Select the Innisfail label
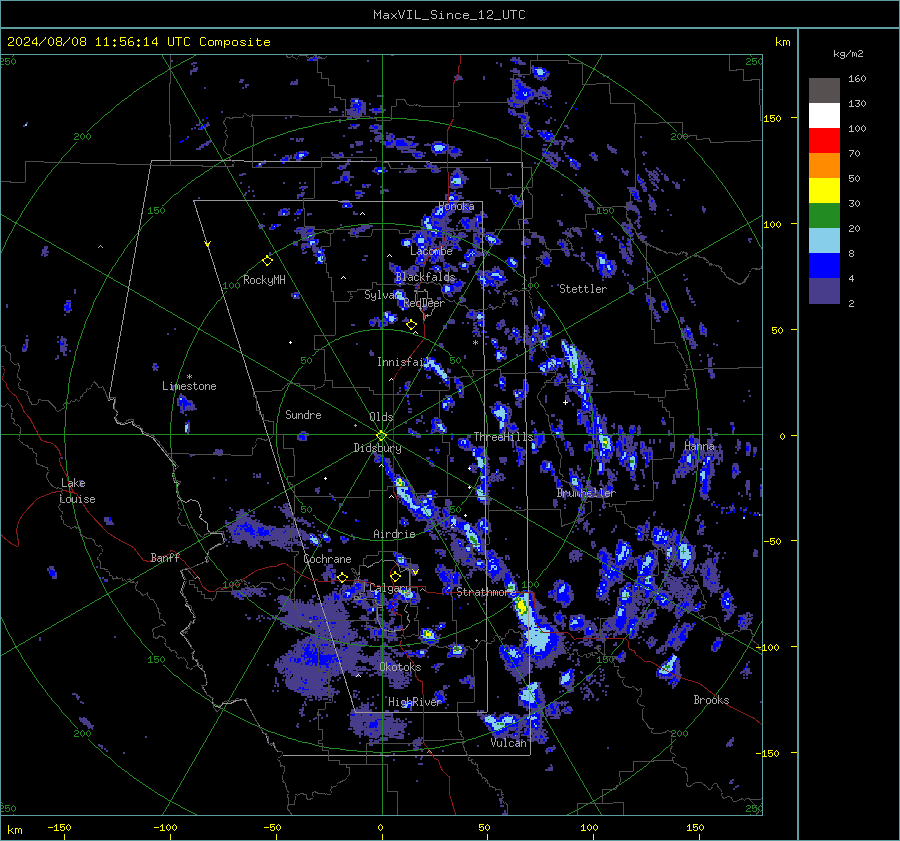Viewport: 900px width, 841px height. coord(402,362)
